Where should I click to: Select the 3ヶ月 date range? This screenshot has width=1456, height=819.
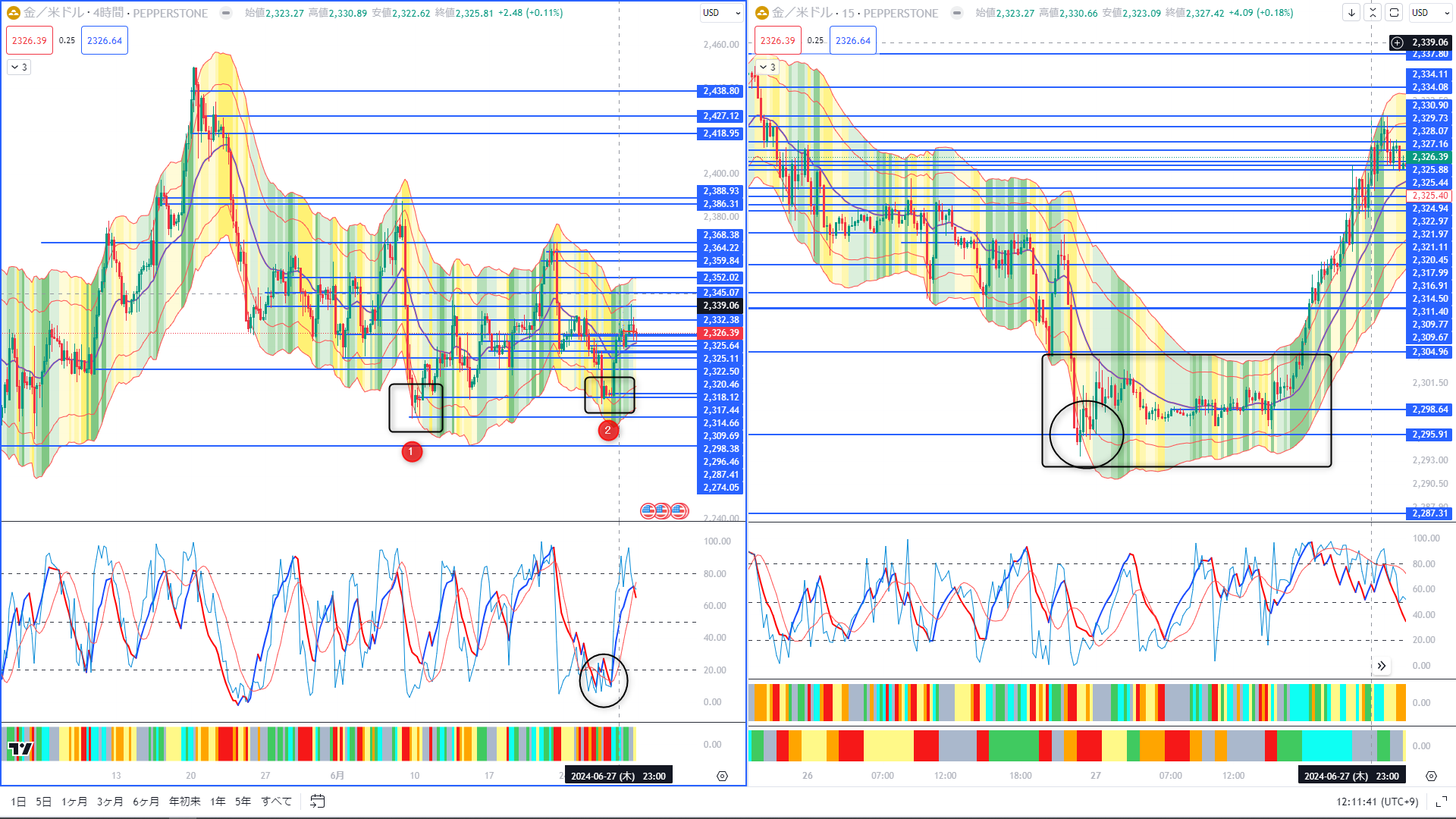tap(110, 802)
